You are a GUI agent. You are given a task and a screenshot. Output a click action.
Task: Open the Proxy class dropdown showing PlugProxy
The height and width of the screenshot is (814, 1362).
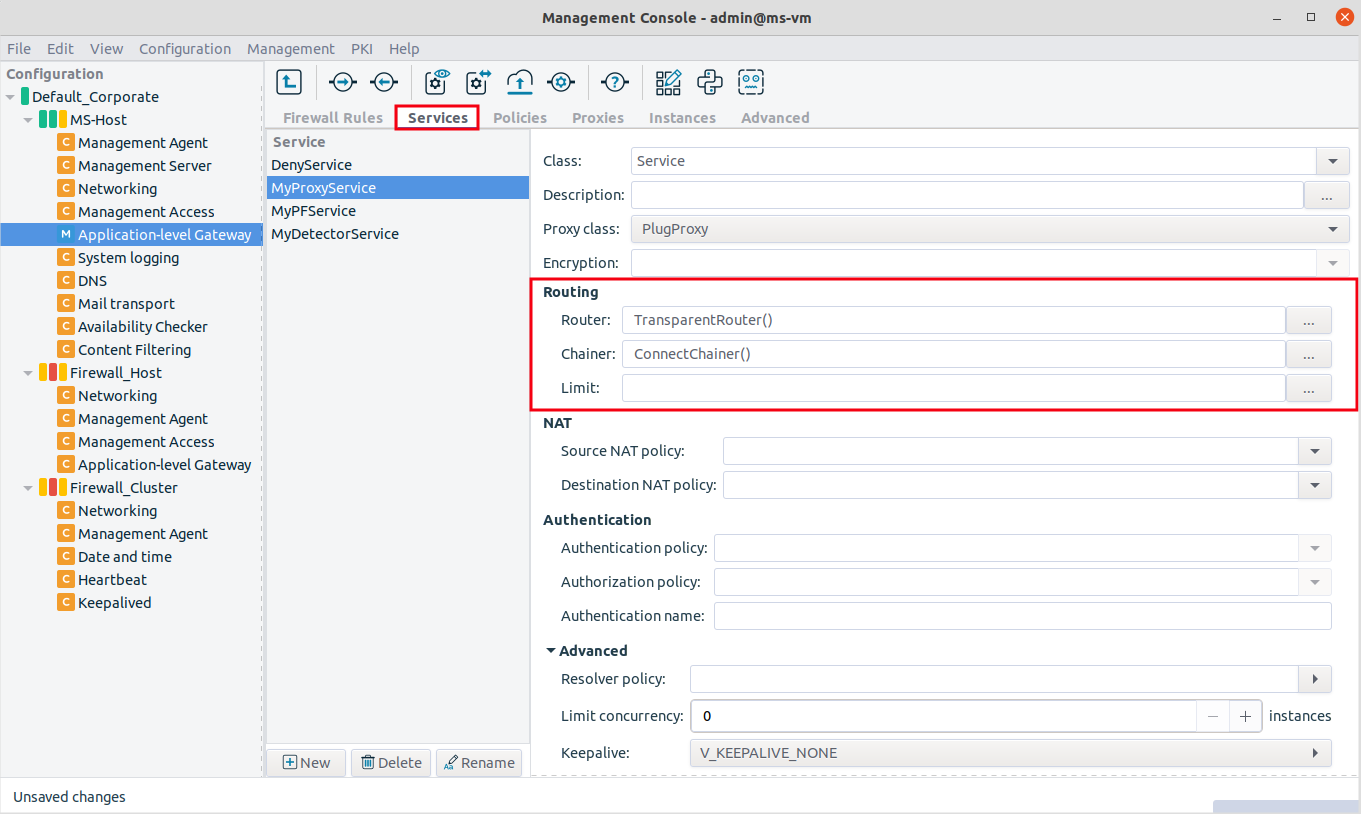tap(1333, 229)
